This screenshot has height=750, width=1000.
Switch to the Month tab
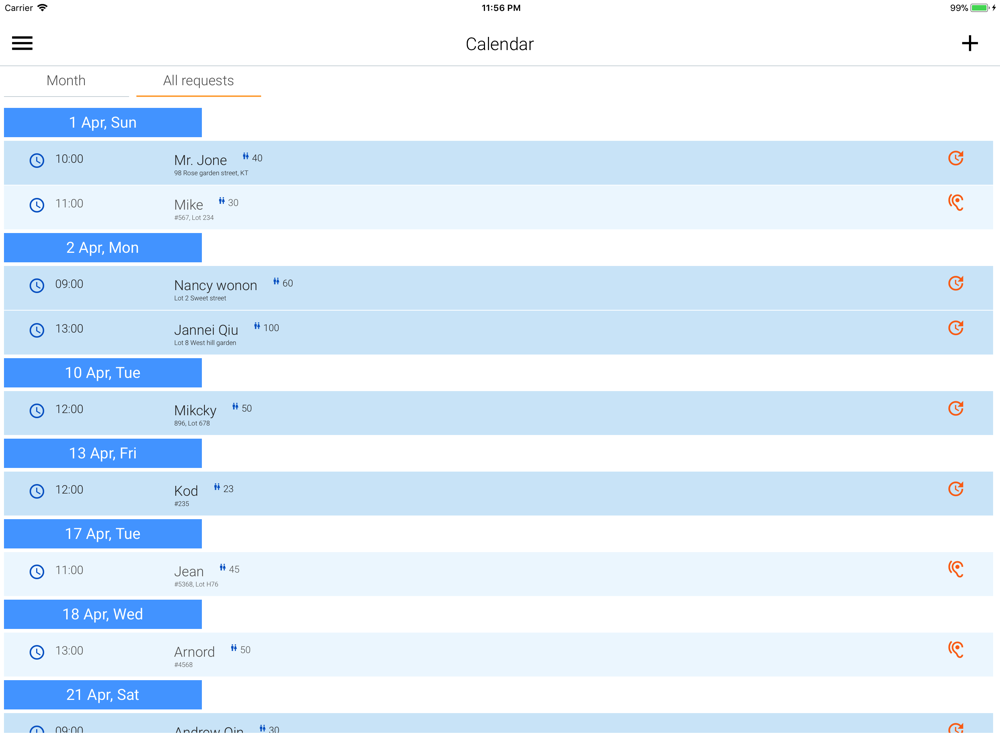coord(66,81)
